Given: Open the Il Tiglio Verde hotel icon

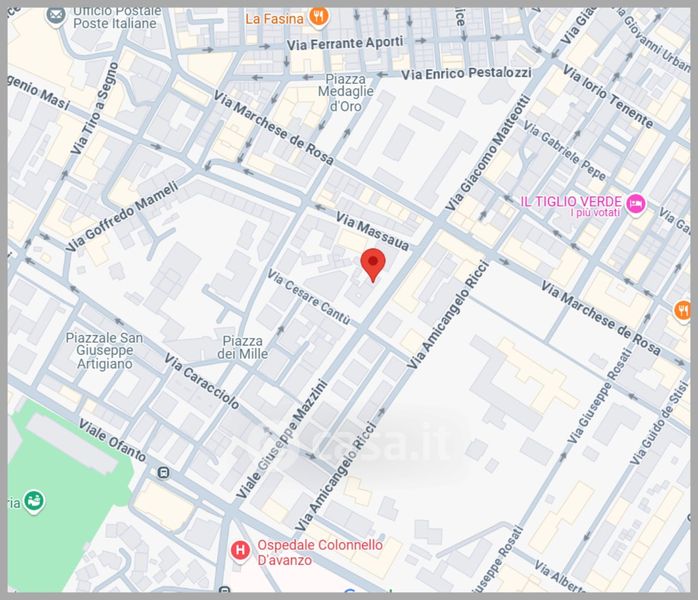Looking at the screenshot, I should [636, 205].
